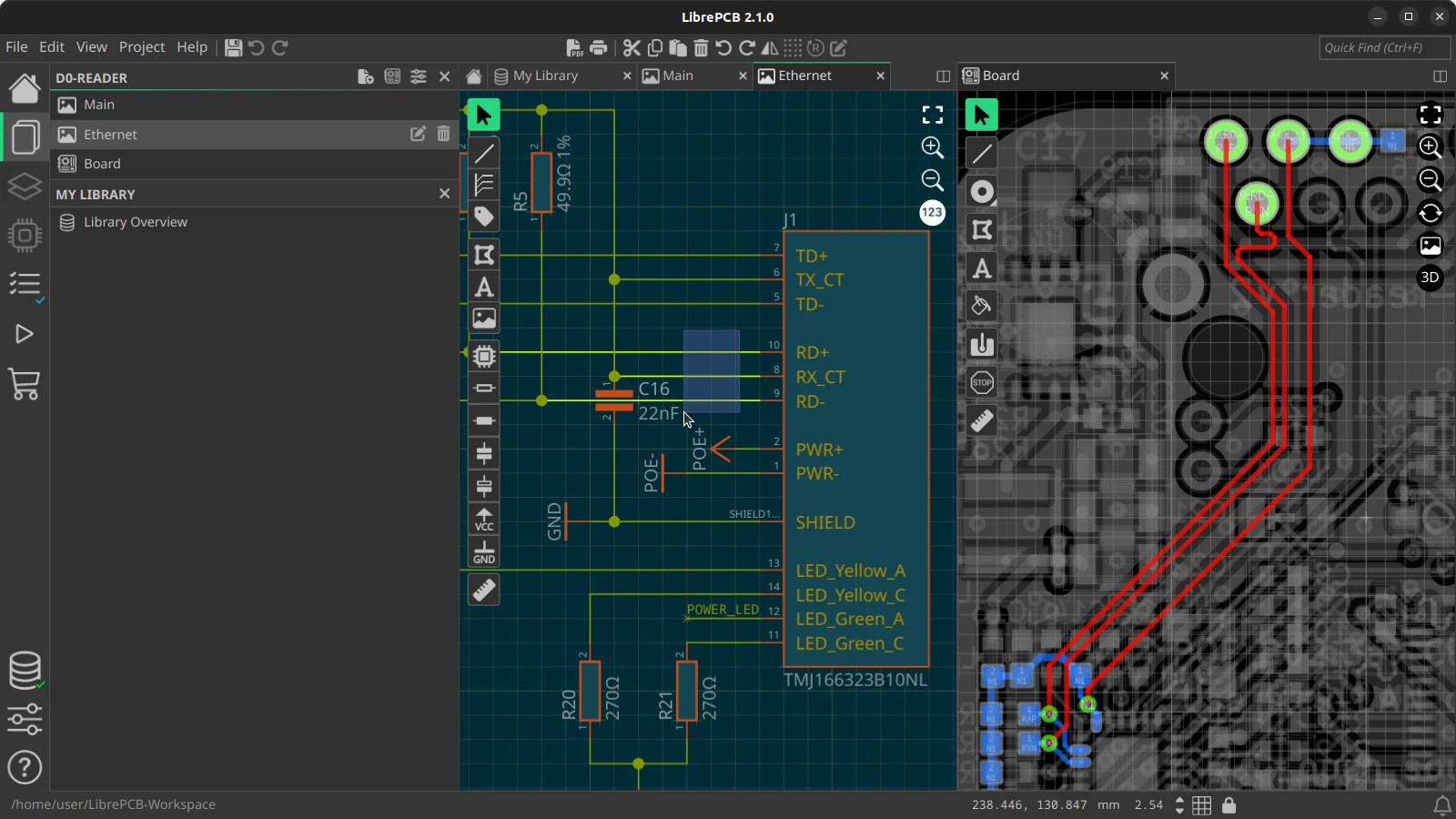
Task: Select the board keepout zone STOP tool
Action: pos(982,383)
